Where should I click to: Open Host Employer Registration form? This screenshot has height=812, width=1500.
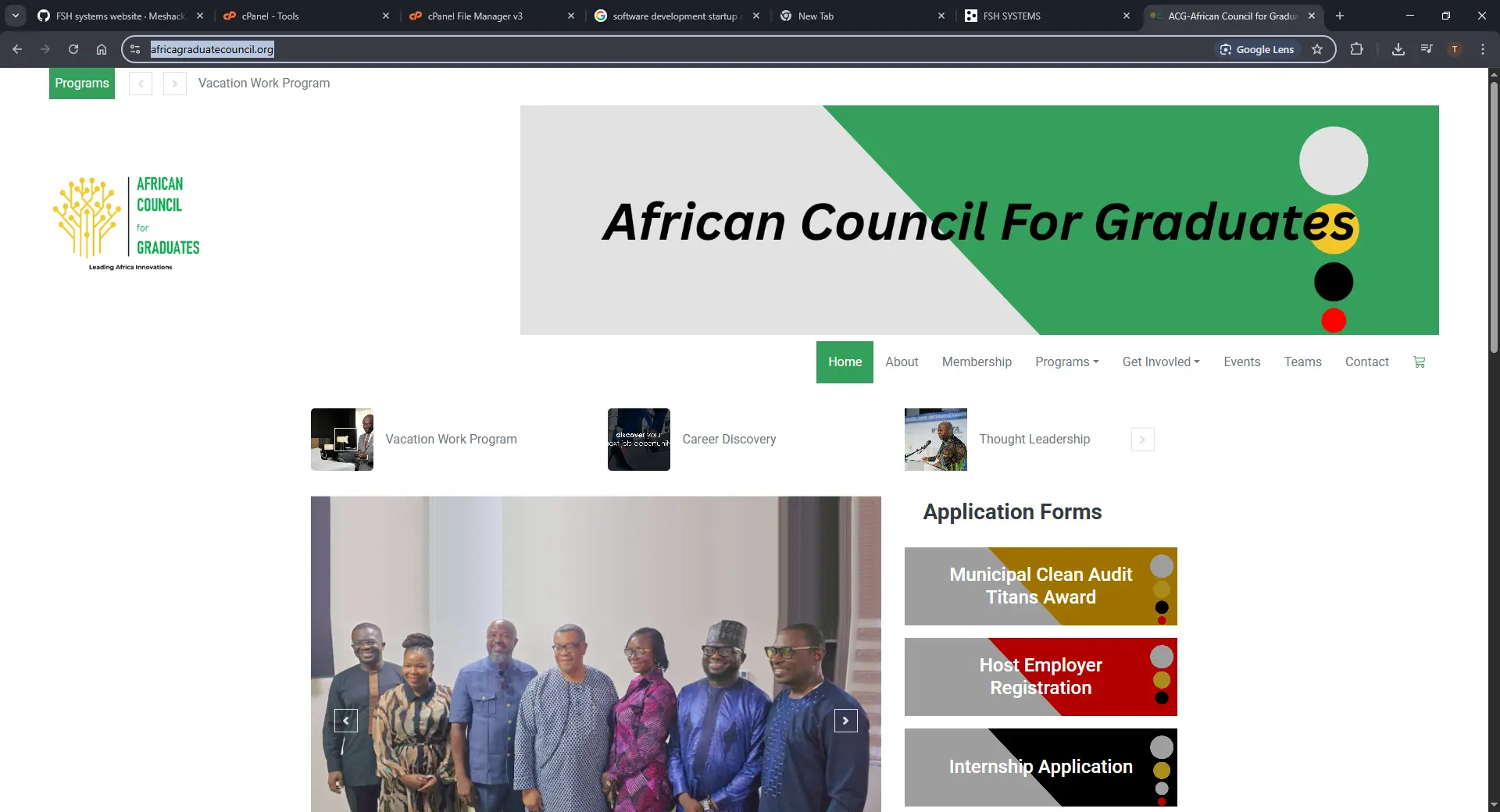tap(1041, 677)
